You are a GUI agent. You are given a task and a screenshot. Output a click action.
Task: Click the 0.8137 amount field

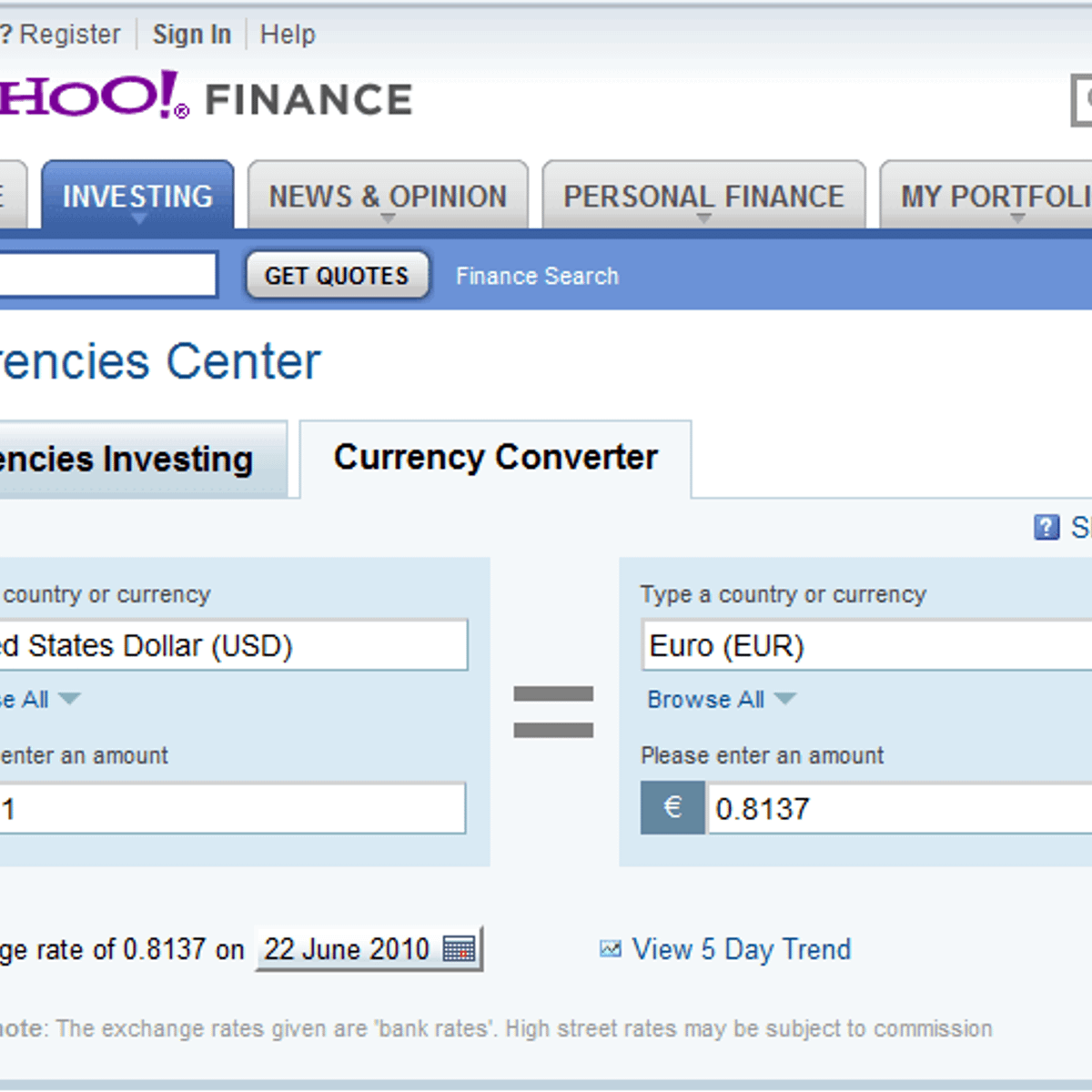(x=900, y=808)
